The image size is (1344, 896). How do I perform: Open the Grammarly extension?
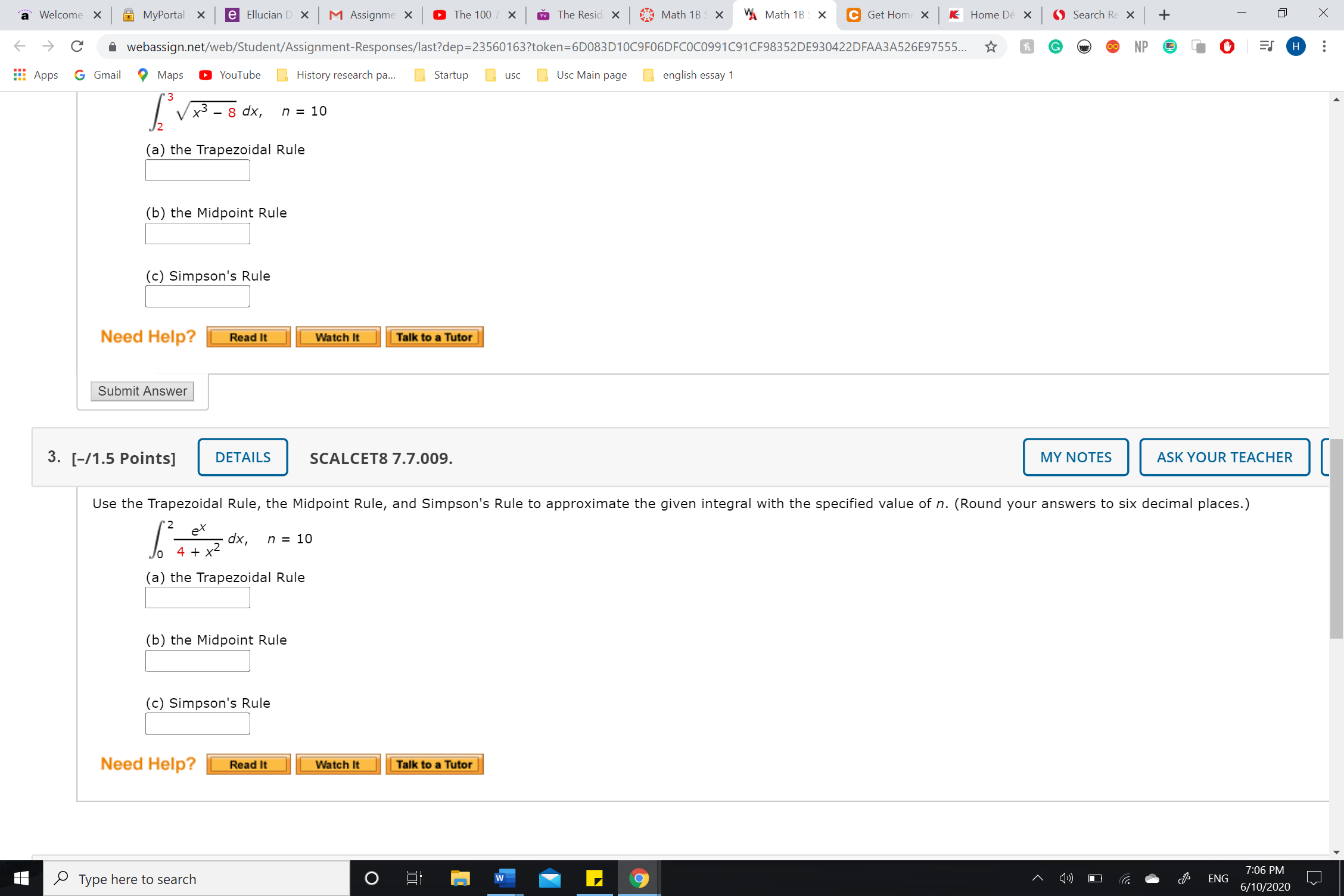(1056, 46)
